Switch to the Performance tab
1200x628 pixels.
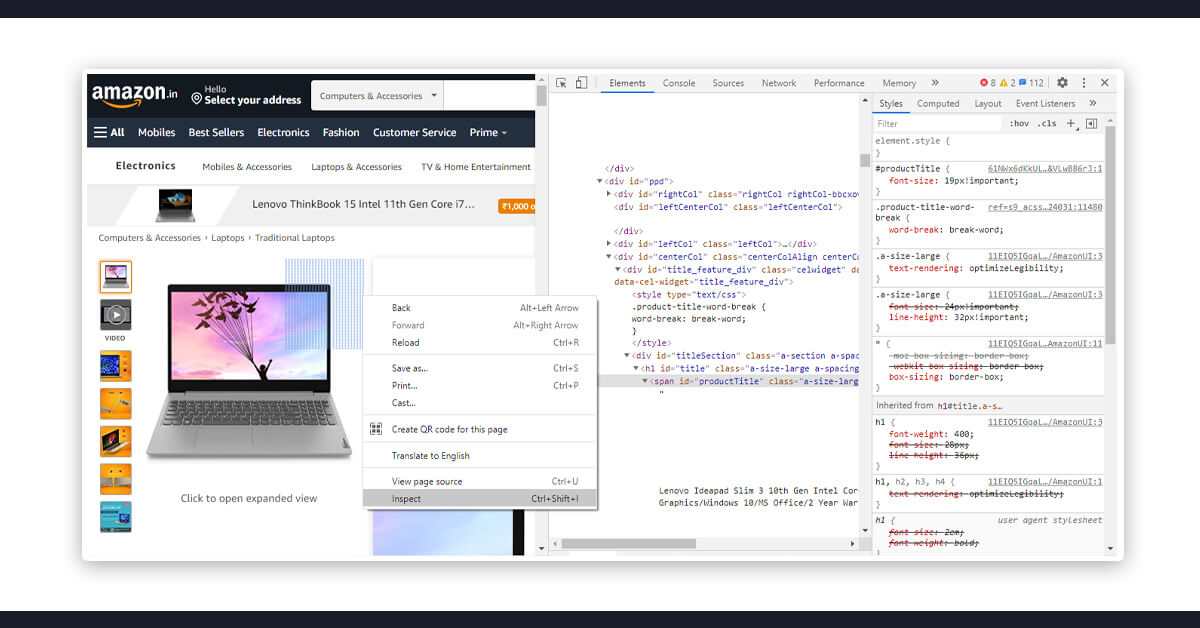pyautogui.click(x=839, y=83)
